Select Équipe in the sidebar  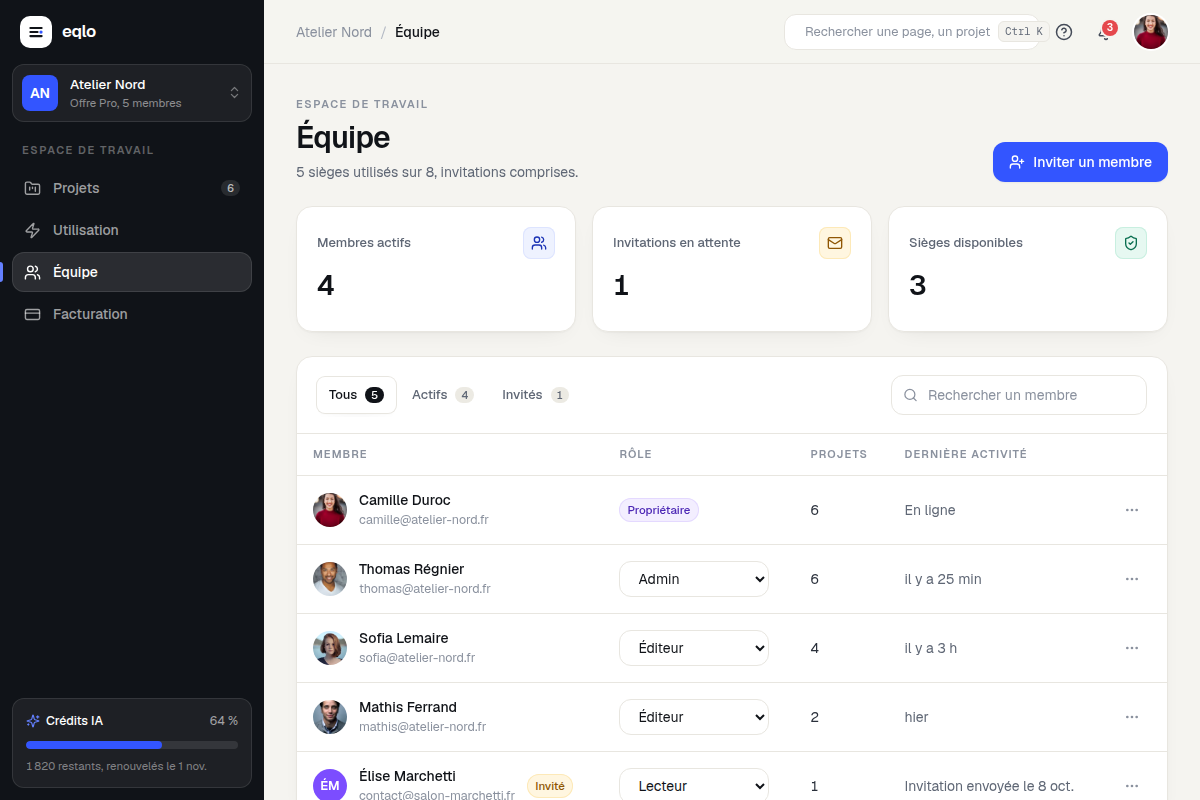click(132, 272)
